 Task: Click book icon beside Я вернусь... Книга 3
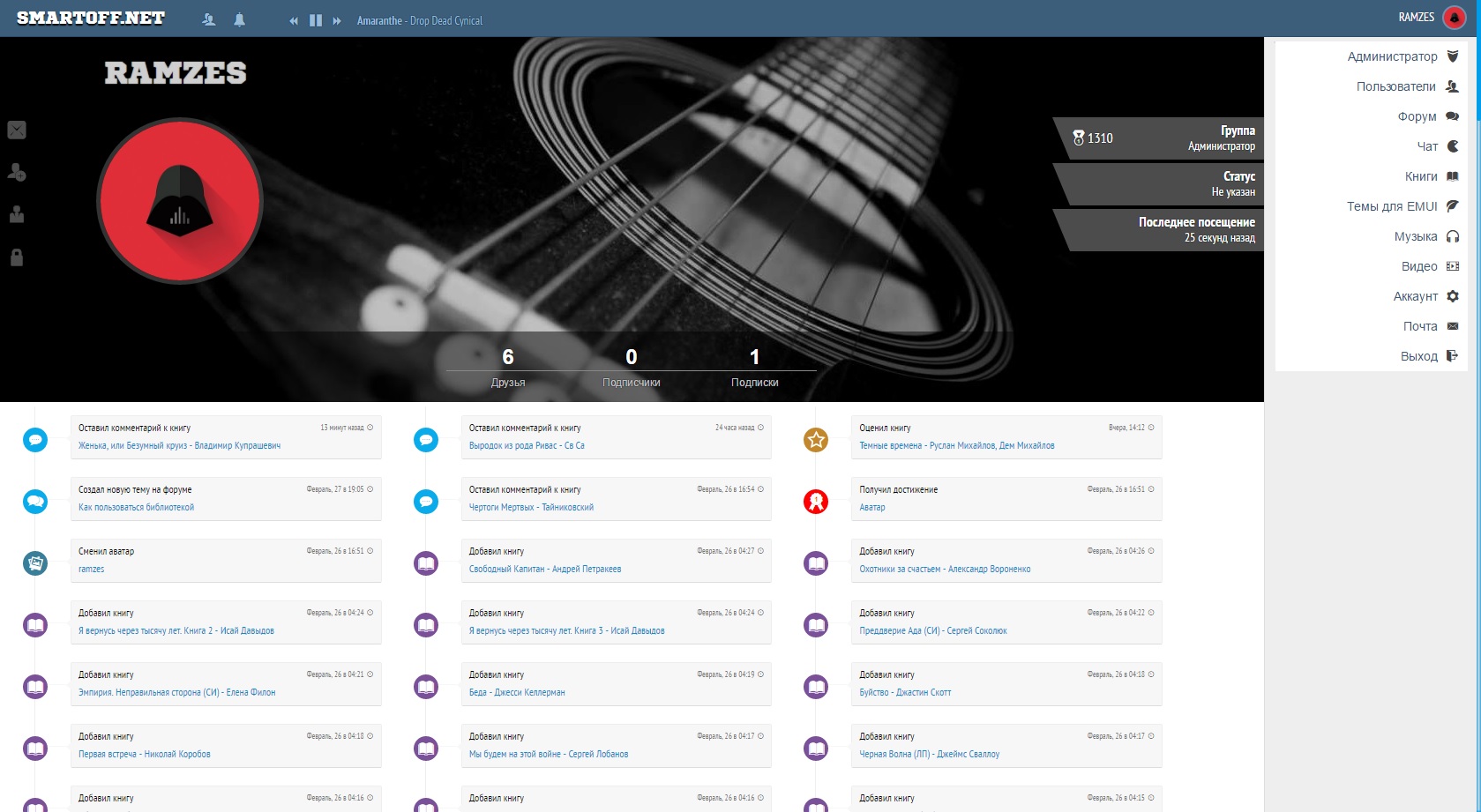pos(426,624)
